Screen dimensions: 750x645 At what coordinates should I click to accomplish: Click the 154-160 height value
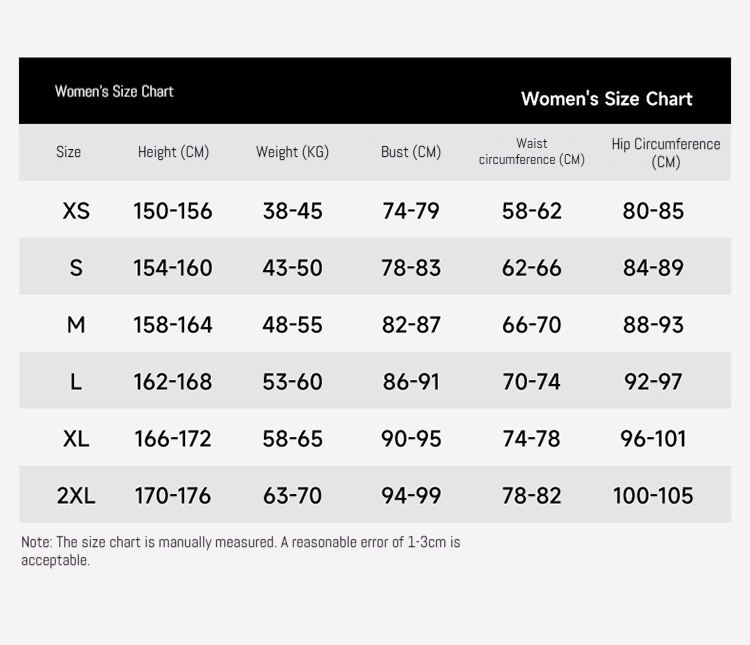(x=173, y=267)
